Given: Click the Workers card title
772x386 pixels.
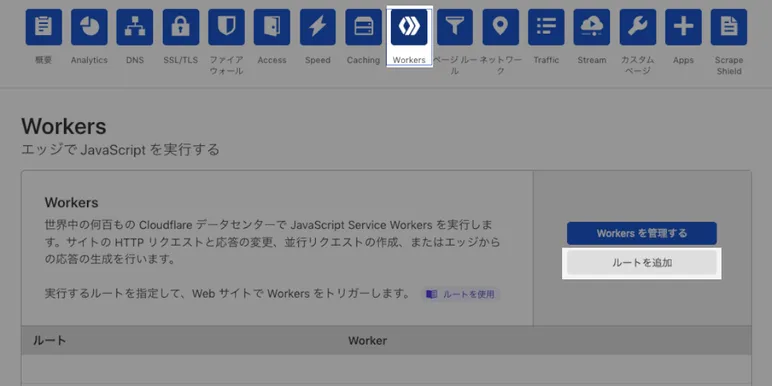Looking at the screenshot, I should (71, 202).
